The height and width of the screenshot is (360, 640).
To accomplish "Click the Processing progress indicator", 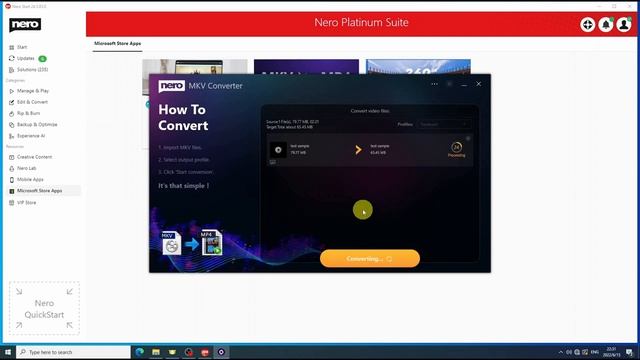I will pyautogui.click(x=456, y=149).
